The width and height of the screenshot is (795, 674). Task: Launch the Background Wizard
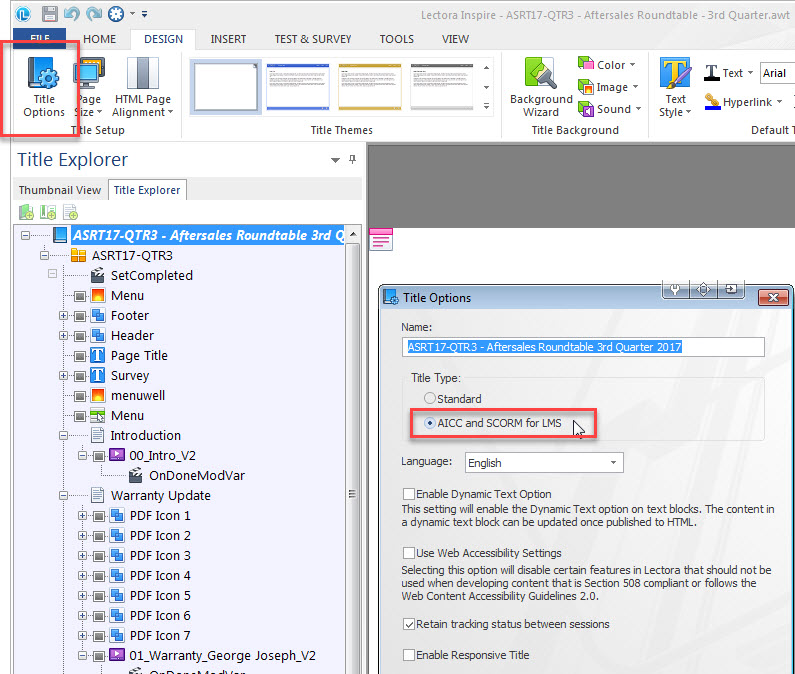tap(541, 87)
